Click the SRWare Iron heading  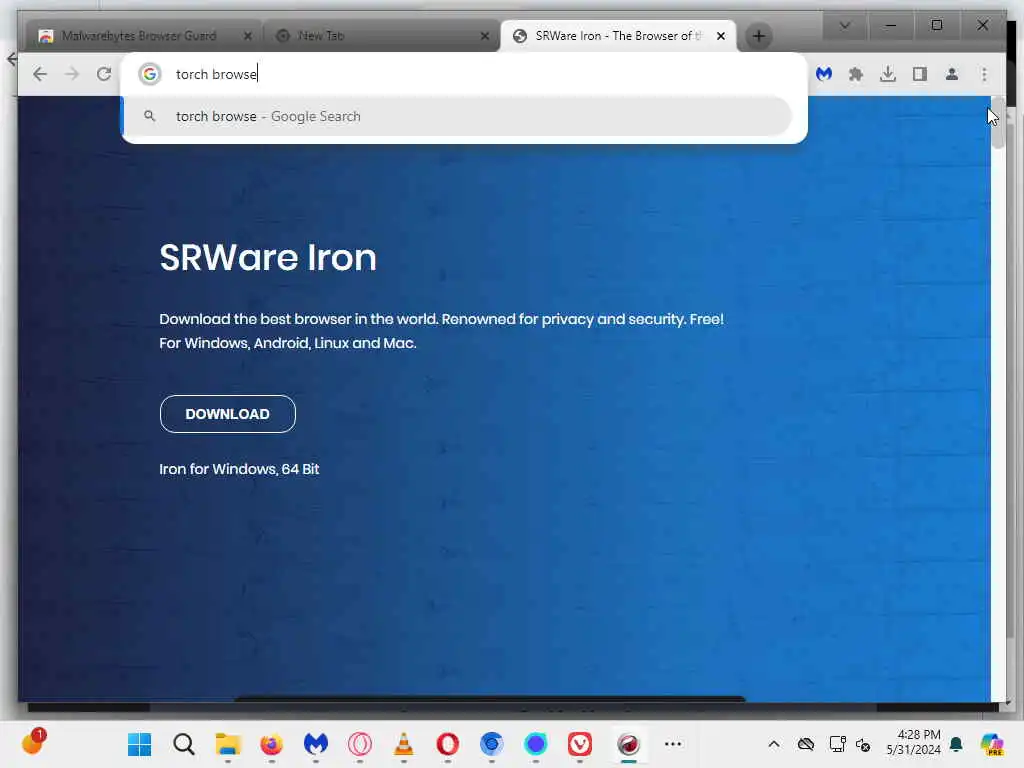pos(268,257)
